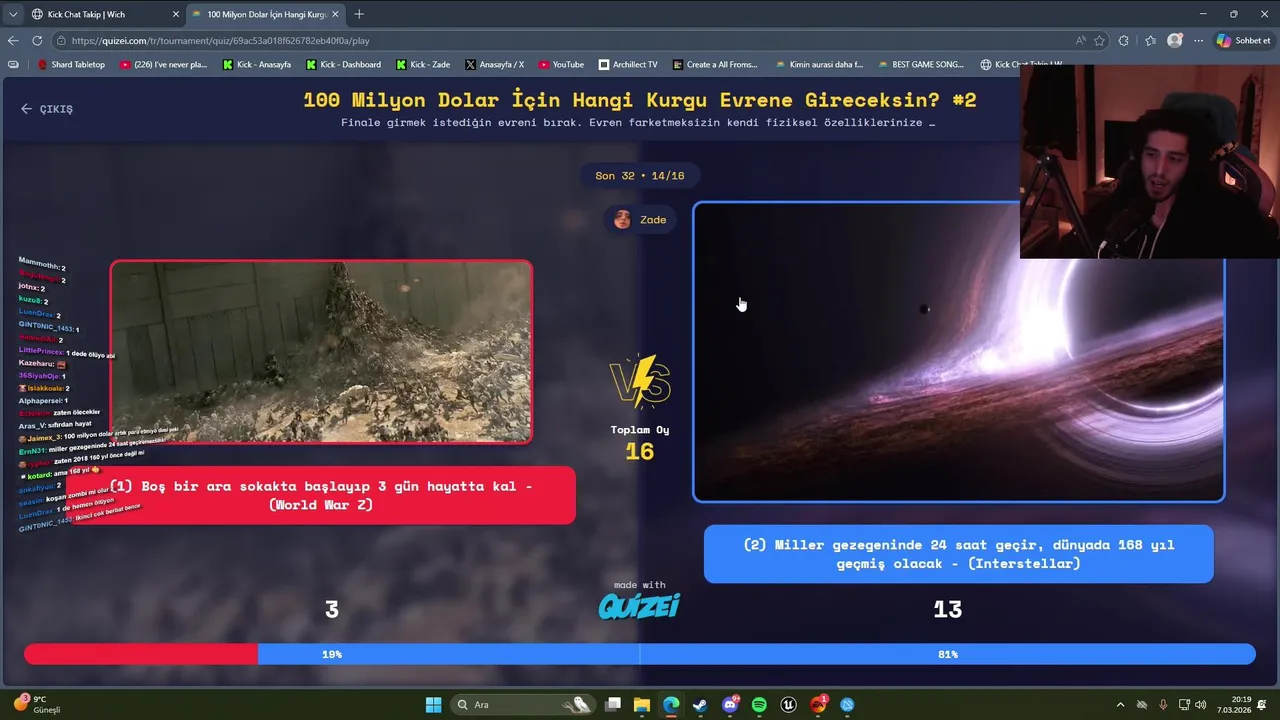Open Task View on taskbar
1280x720 pixels.
pos(613,705)
